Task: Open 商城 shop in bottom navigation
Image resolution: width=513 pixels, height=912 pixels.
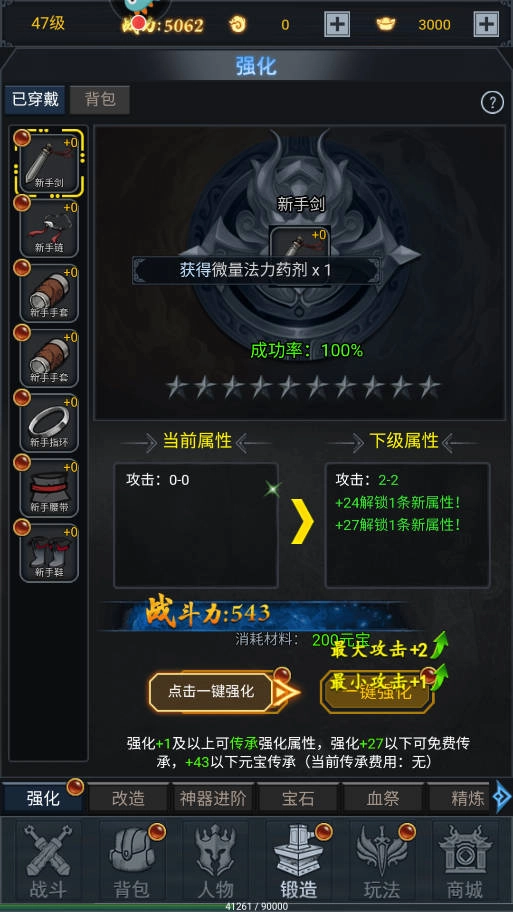Action: click(465, 860)
